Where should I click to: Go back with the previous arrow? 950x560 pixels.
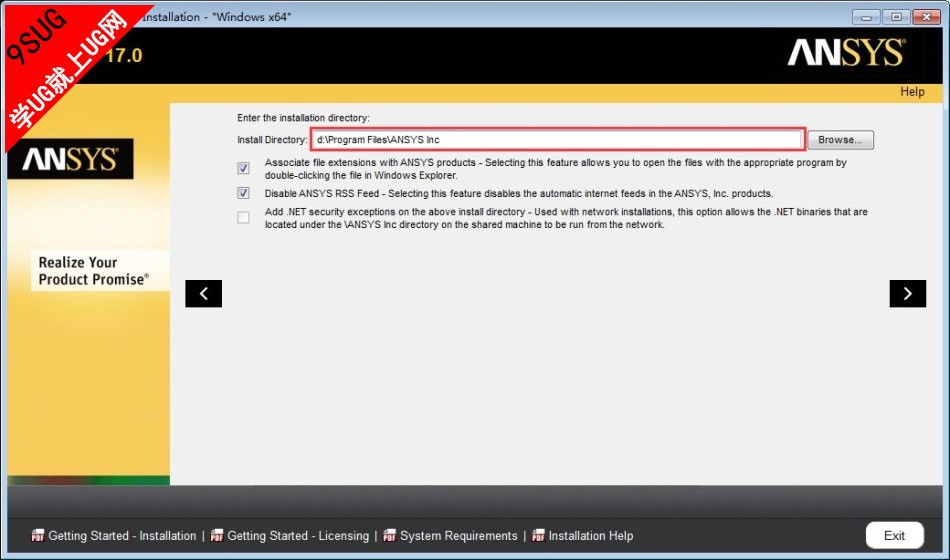coord(204,293)
